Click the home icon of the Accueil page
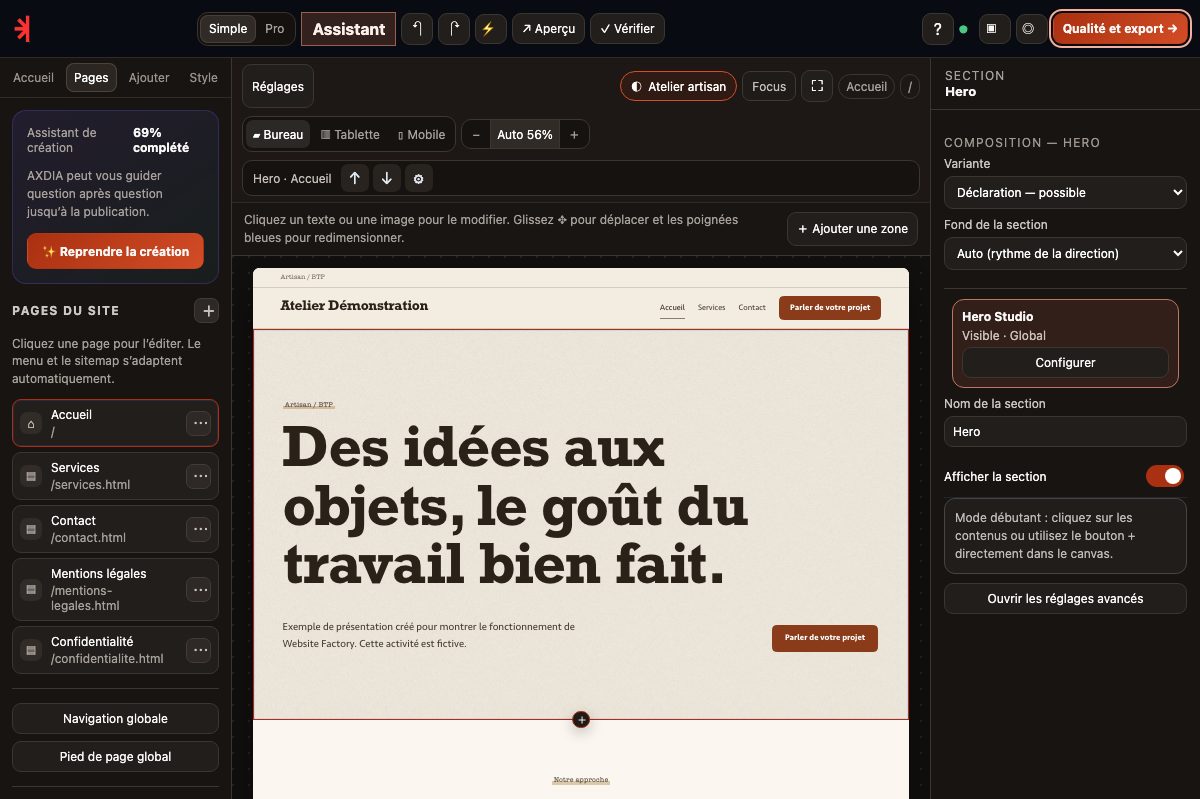 pos(31,424)
